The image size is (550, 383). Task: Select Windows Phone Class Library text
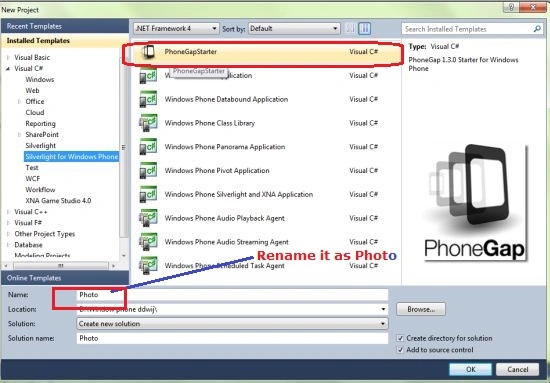pos(210,123)
